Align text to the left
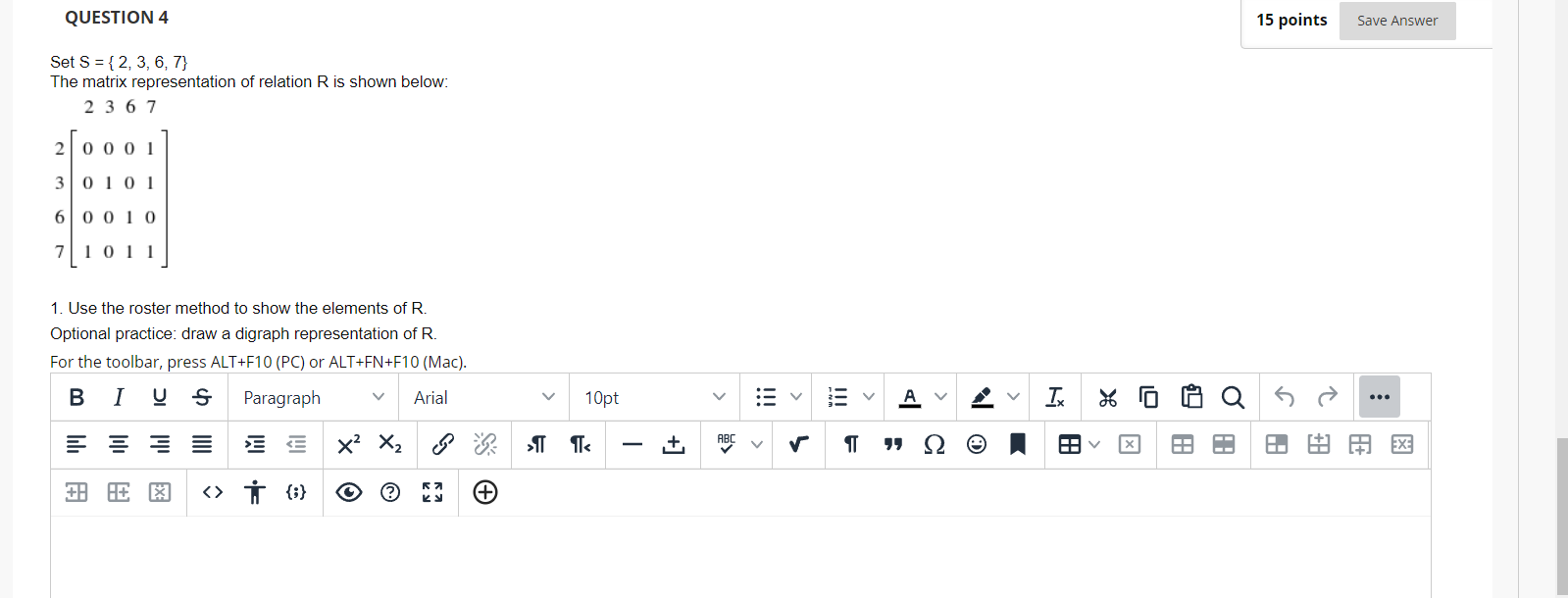The image size is (1568, 598). pyautogui.click(x=76, y=444)
